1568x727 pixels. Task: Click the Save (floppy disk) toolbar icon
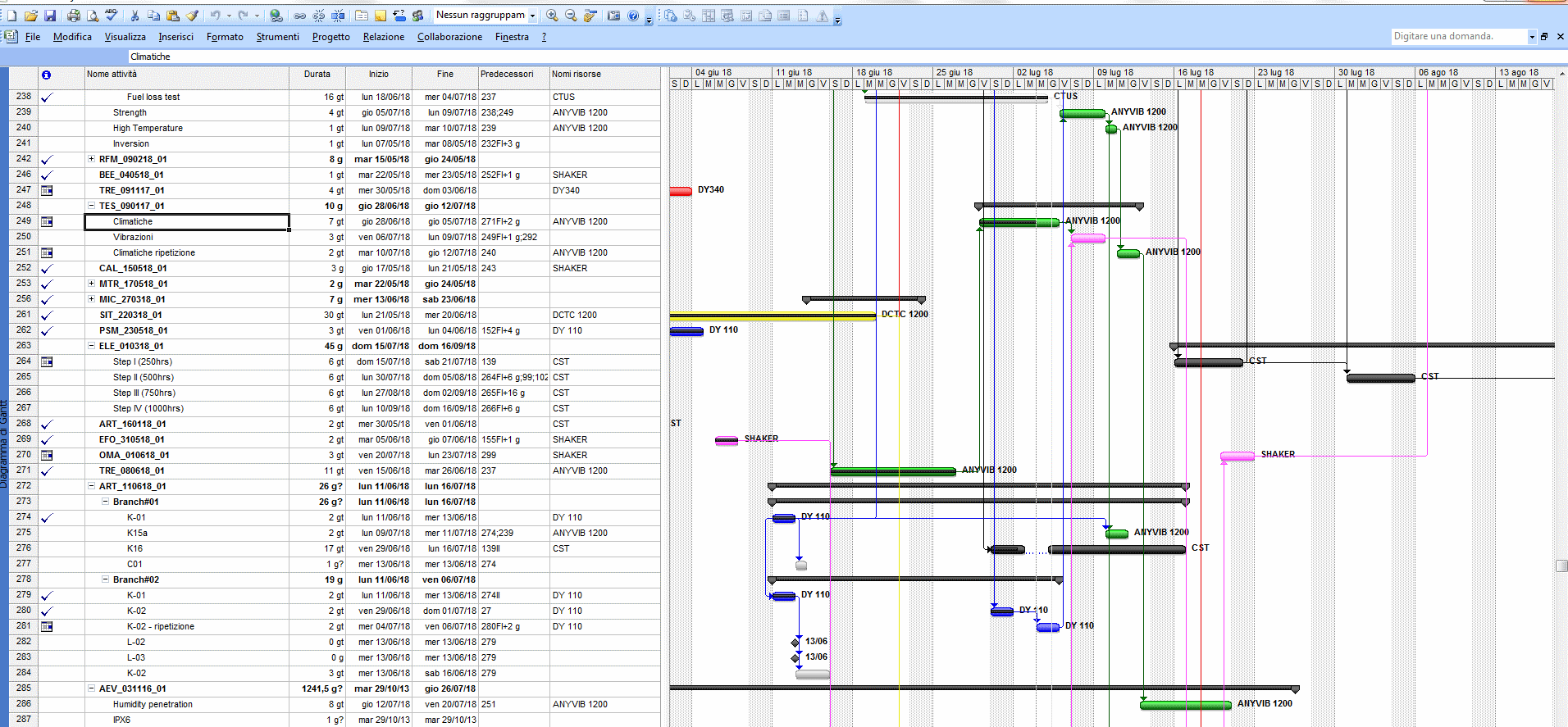click(x=50, y=16)
